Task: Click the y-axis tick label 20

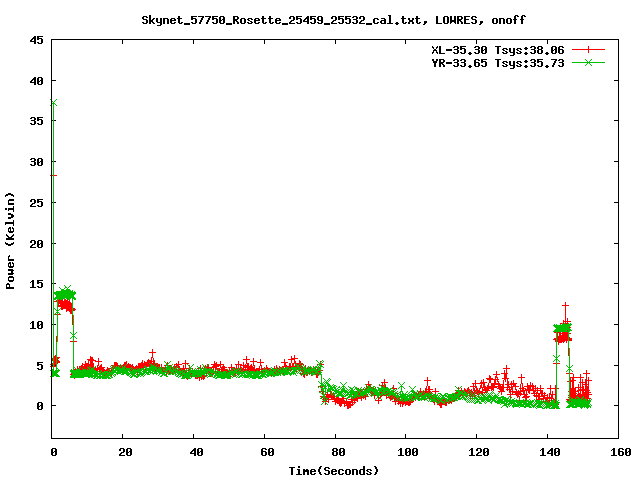Action: 36,244
